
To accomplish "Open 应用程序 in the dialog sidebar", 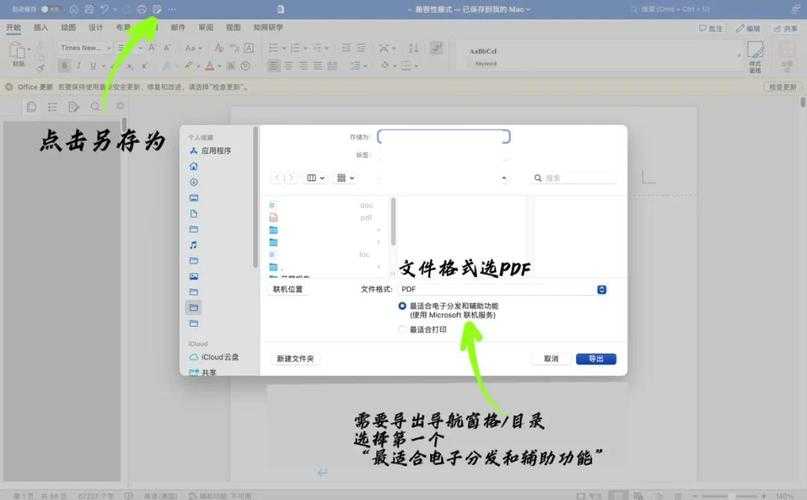I will pyautogui.click(x=215, y=151).
